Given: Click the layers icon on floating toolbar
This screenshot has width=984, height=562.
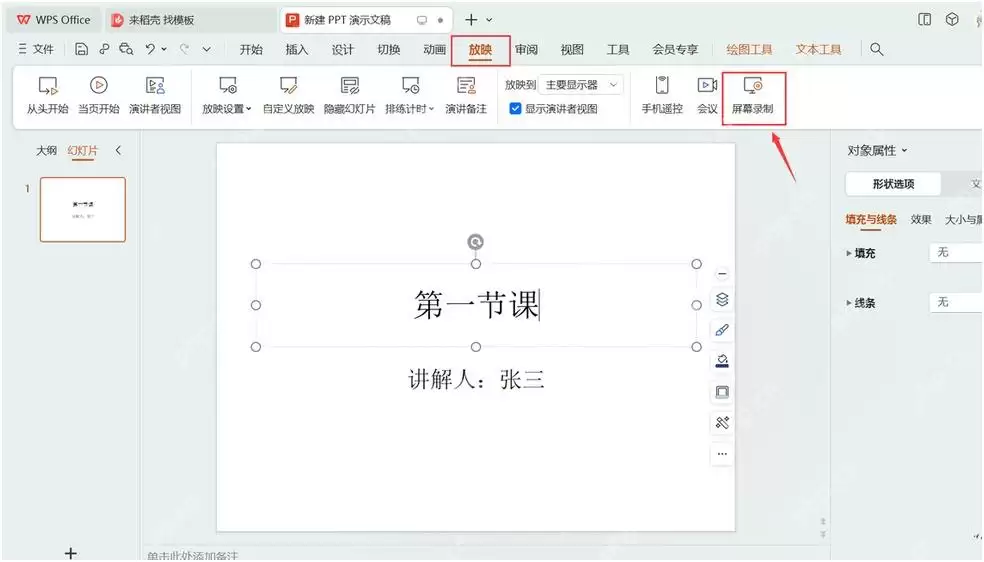Looking at the screenshot, I should click(722, 300).
